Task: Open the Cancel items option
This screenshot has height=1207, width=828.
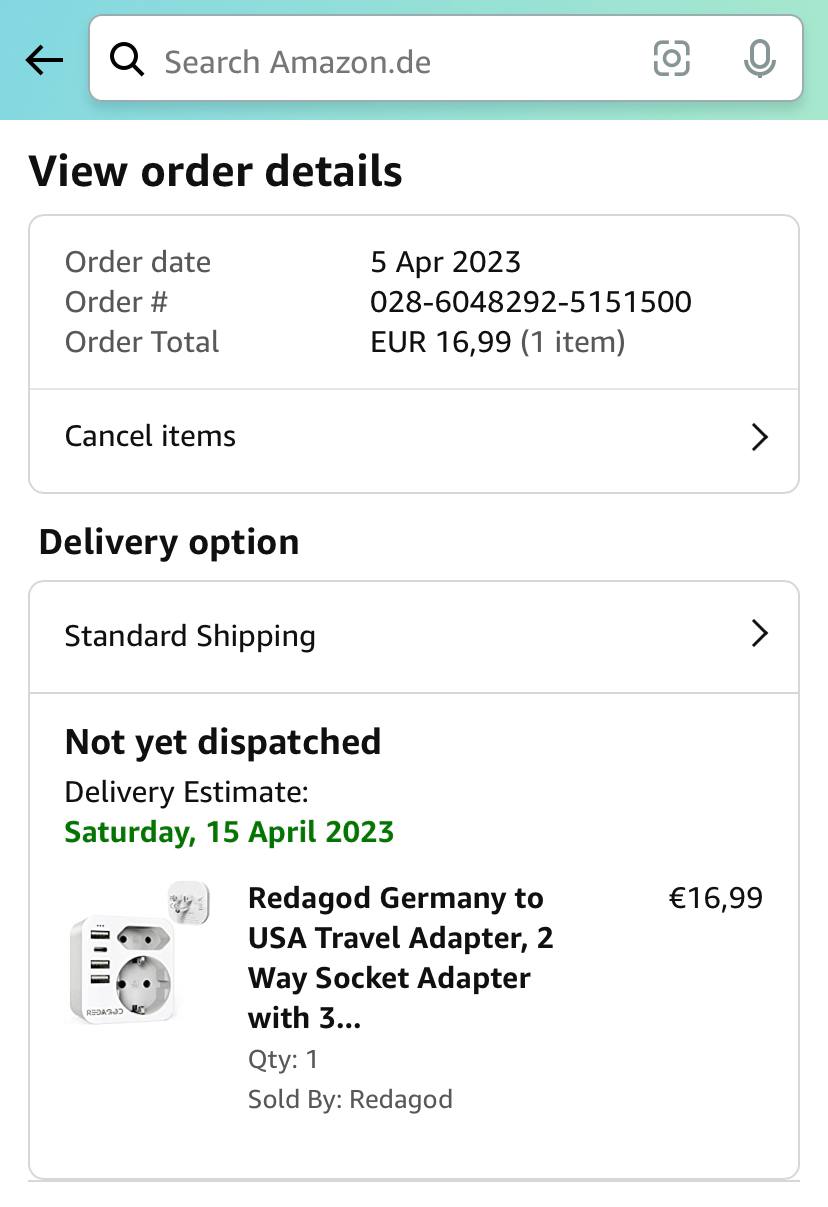Action: click(150, 436)
